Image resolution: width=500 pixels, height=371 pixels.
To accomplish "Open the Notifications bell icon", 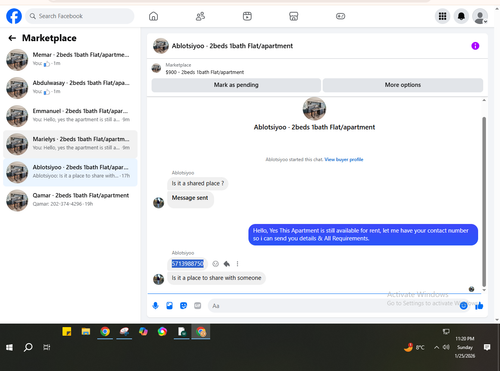I will [x=461, y=16].
